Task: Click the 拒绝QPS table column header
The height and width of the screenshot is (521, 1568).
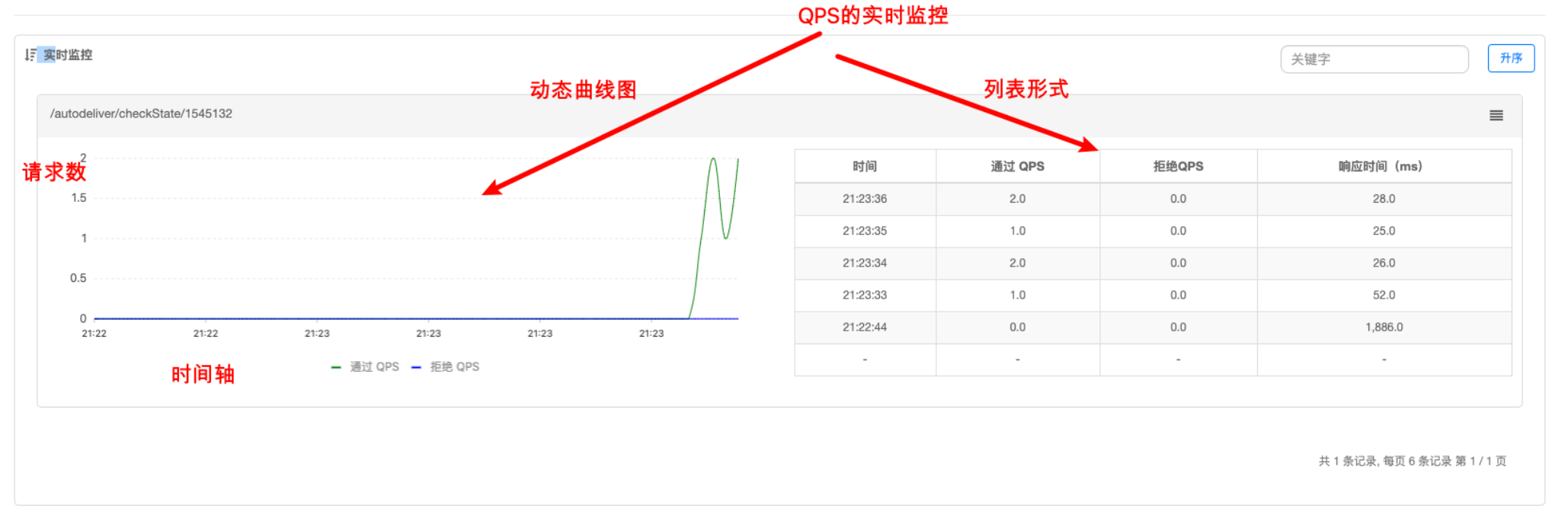Action: (x=1178, y=167)
